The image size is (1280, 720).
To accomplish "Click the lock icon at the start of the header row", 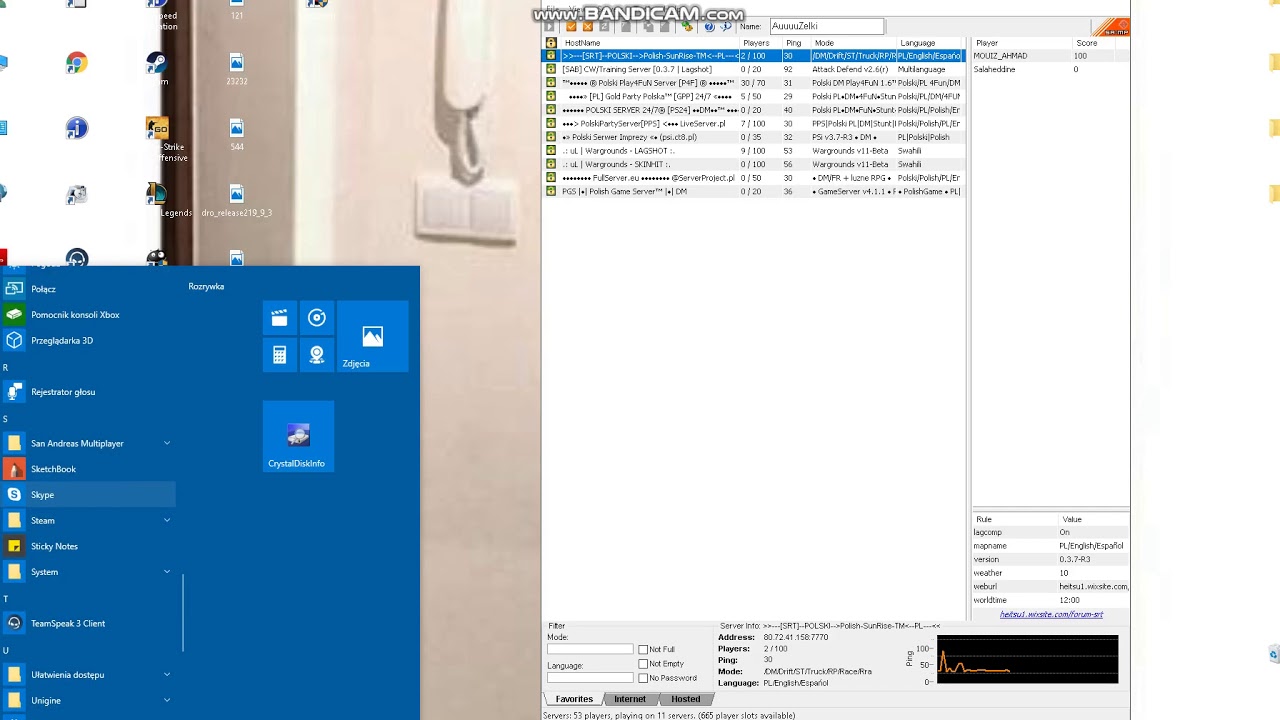I will 551,43.
